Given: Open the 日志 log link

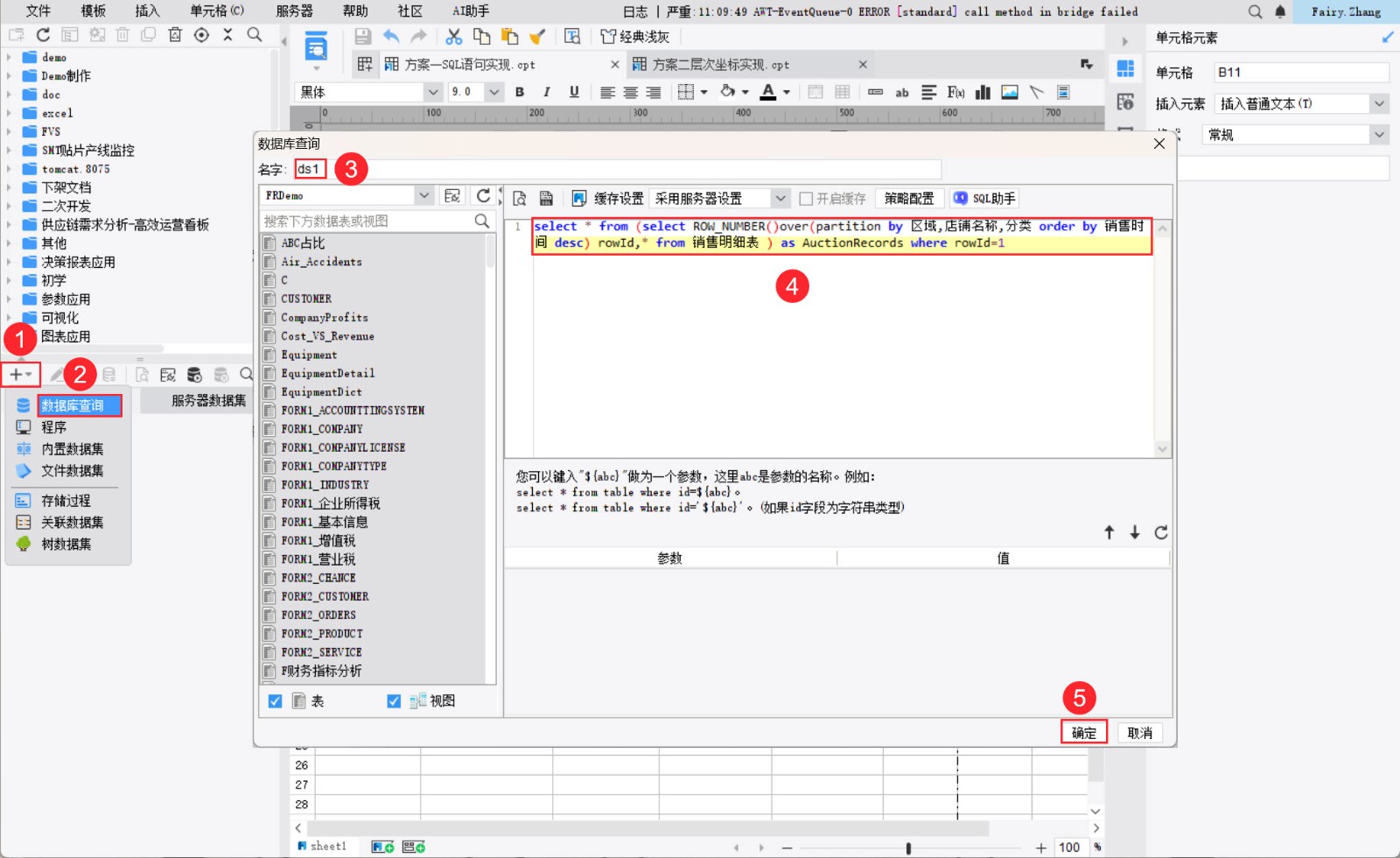Looking at the screenshot, I should coord(635,11).
